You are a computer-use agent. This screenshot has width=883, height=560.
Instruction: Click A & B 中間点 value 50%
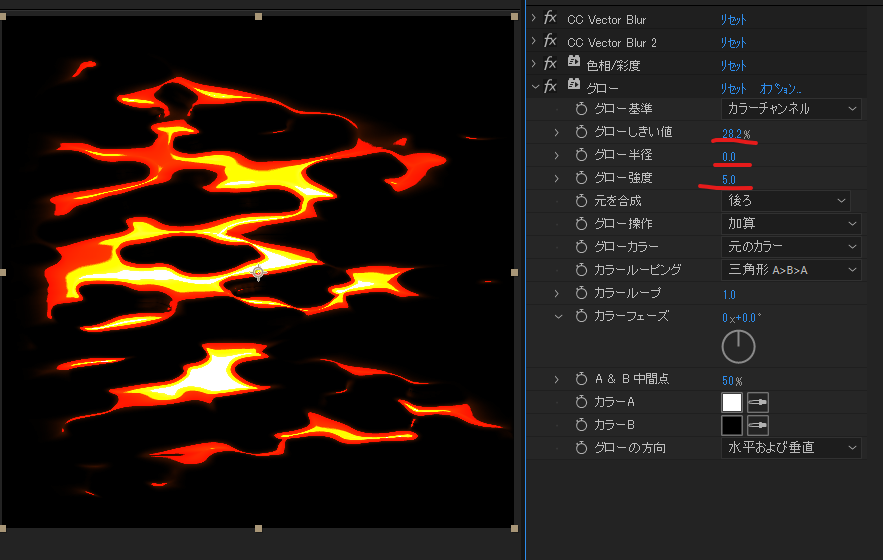click(x=732, y=381)
